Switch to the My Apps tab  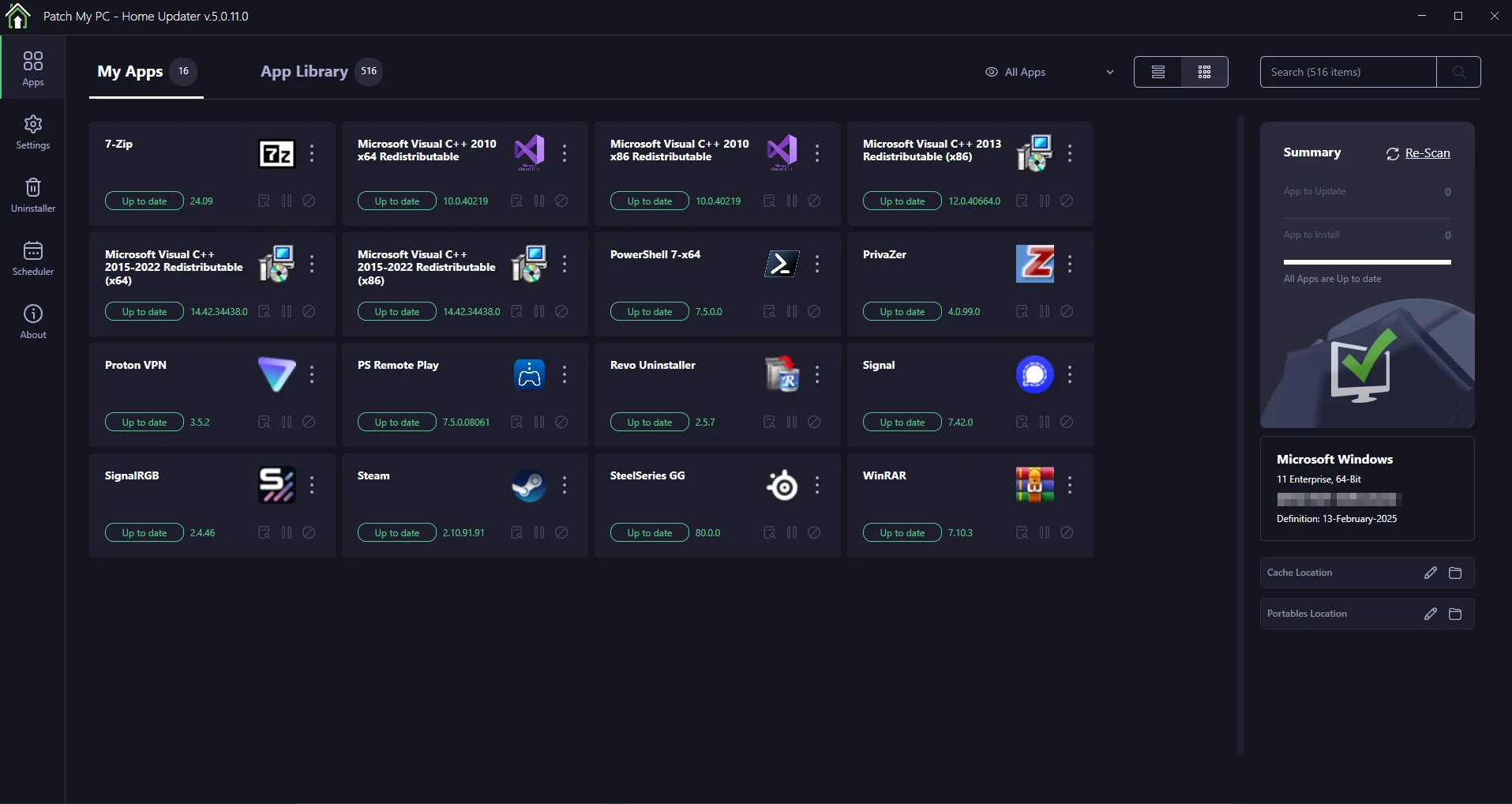click(146, 72)
